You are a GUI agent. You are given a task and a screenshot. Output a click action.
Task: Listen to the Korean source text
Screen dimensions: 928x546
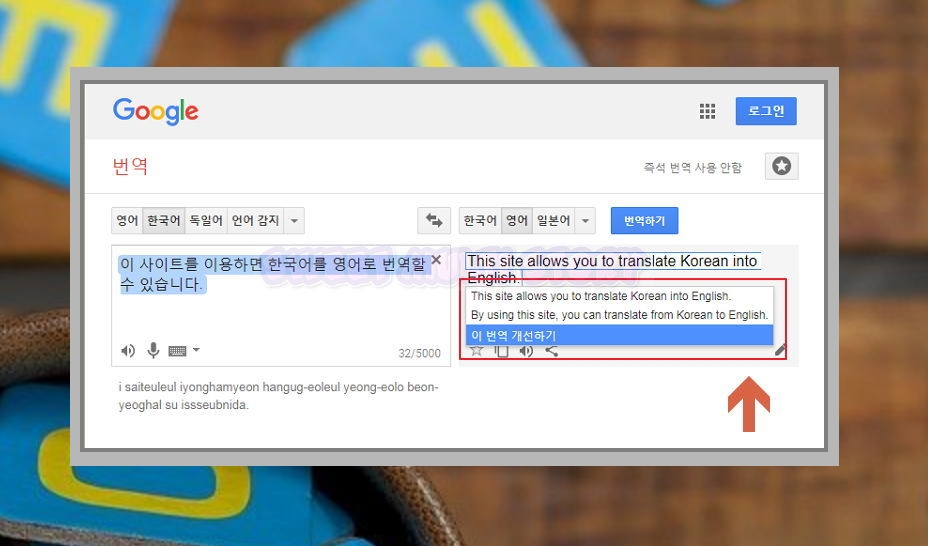[x=127, y=351]
